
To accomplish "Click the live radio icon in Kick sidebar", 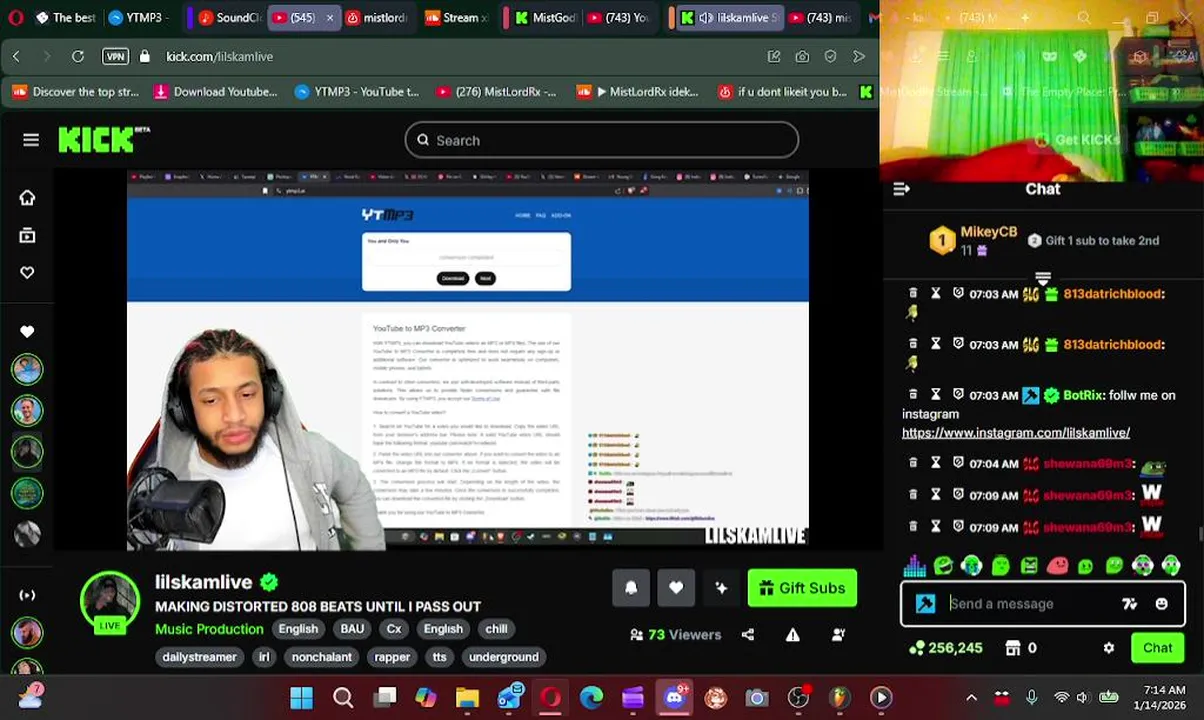I will click(27, 595).
